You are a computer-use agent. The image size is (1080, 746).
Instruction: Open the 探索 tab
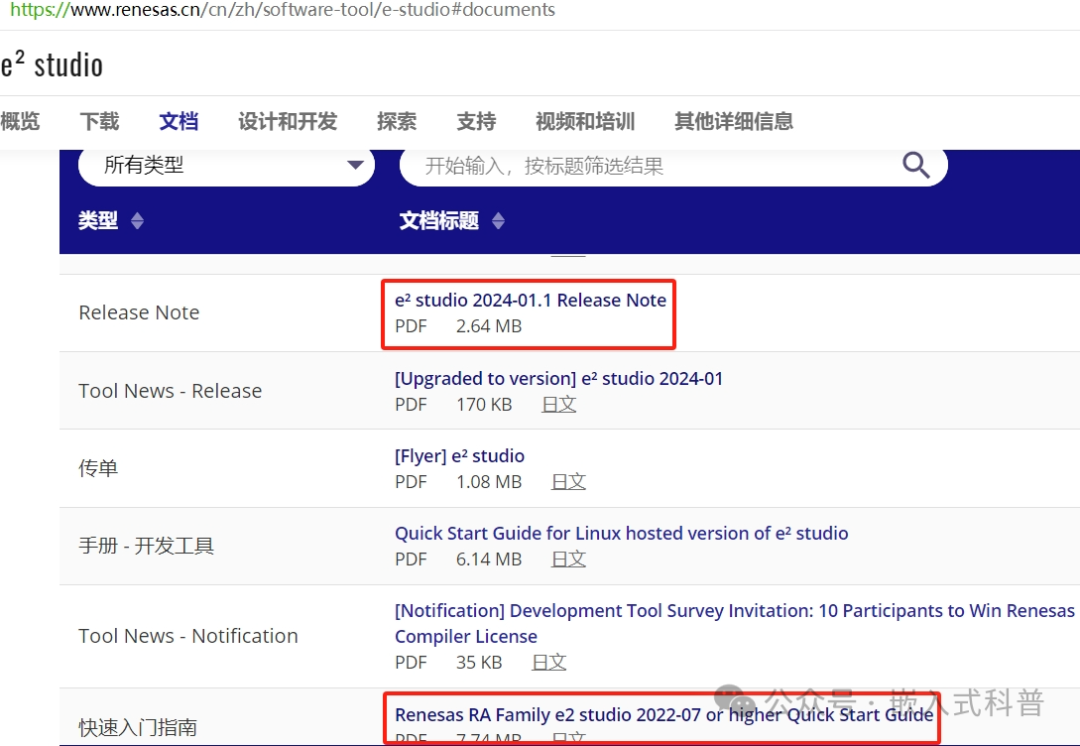click(397, 121)
